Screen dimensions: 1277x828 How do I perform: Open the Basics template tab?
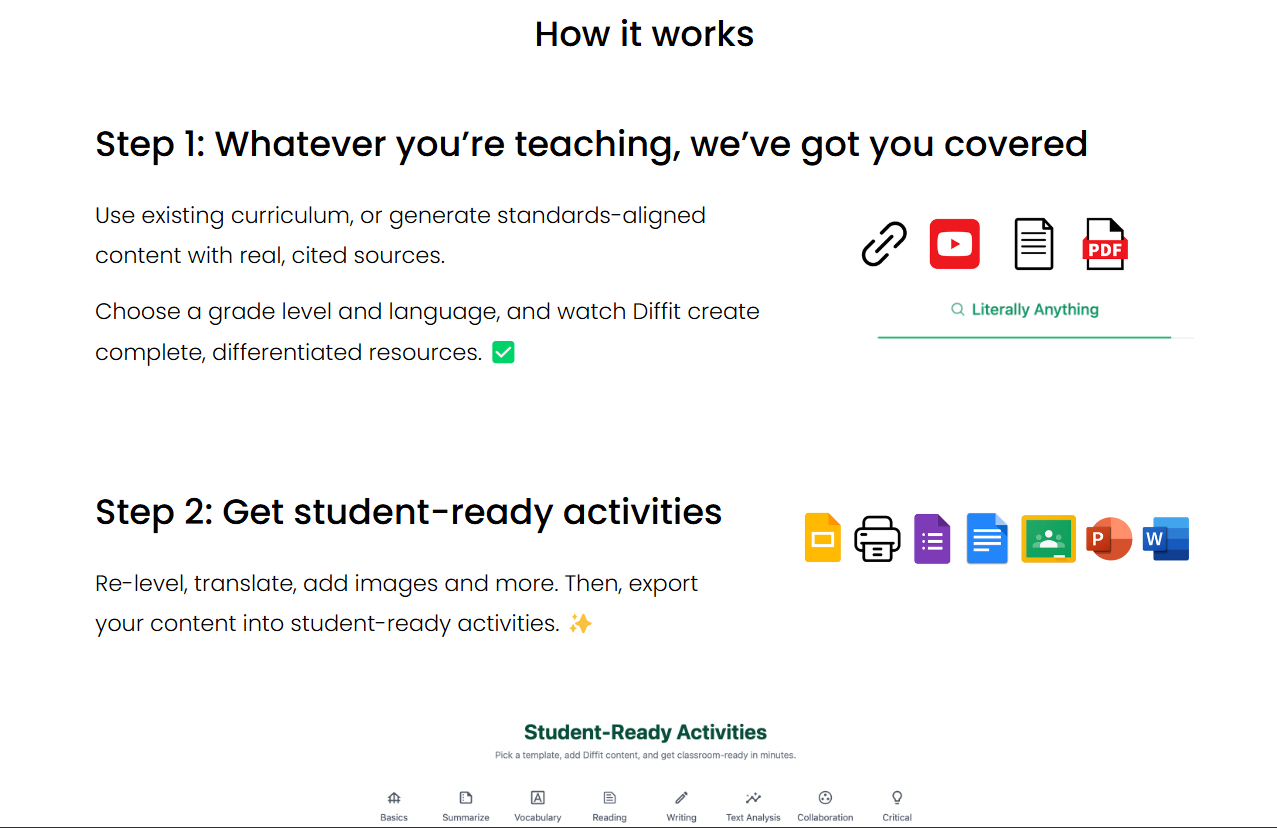394,806
